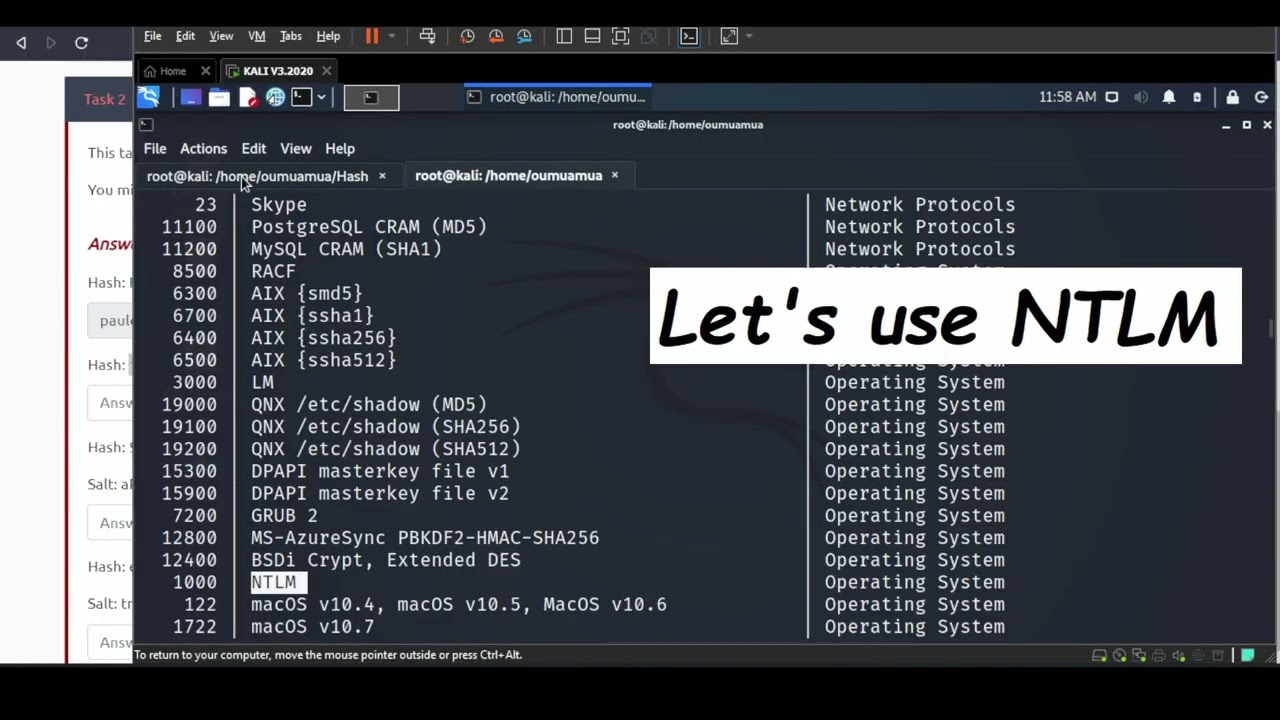The image size is (1280, 720).
Task: Click the GRUB 2 entry
Action: (x=284, y=516)
